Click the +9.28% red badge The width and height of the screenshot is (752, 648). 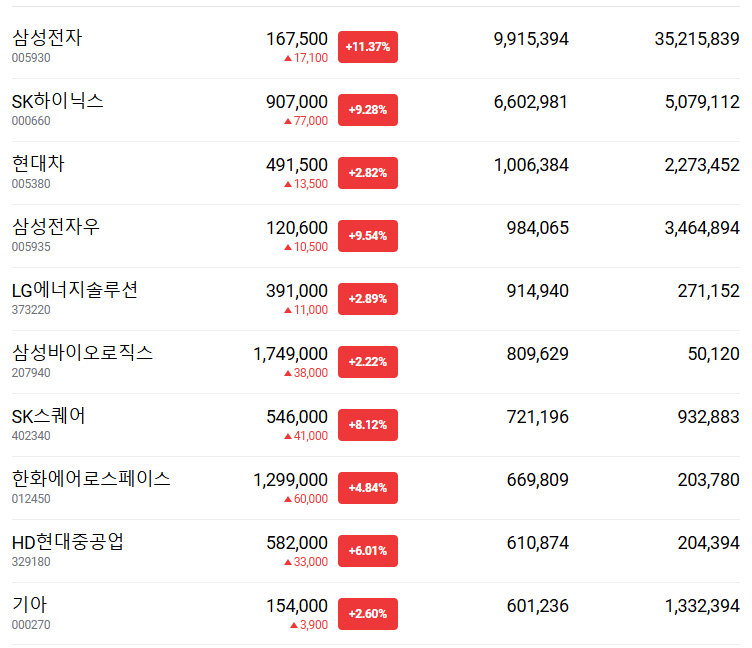pos(368,110)
